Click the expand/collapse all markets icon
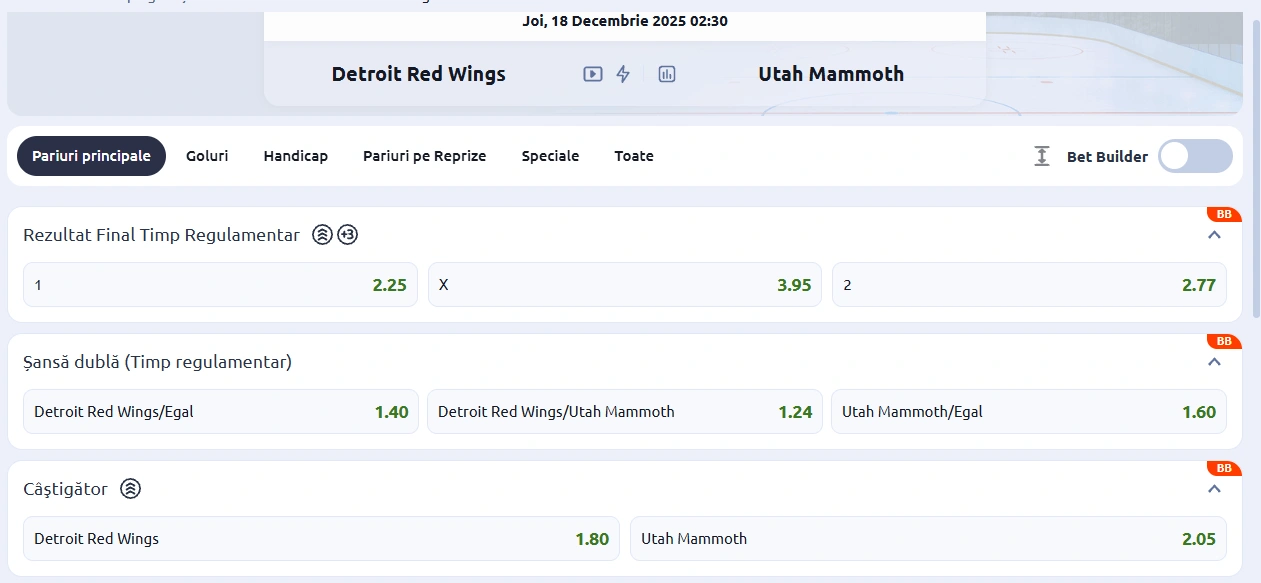Image resolution: width=1261 pixels, height=583 pixels. [x=1042, y=156]
